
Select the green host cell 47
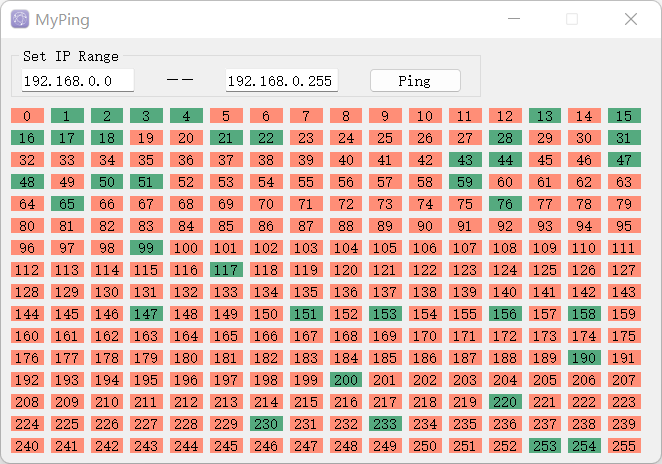pos(624,160)
